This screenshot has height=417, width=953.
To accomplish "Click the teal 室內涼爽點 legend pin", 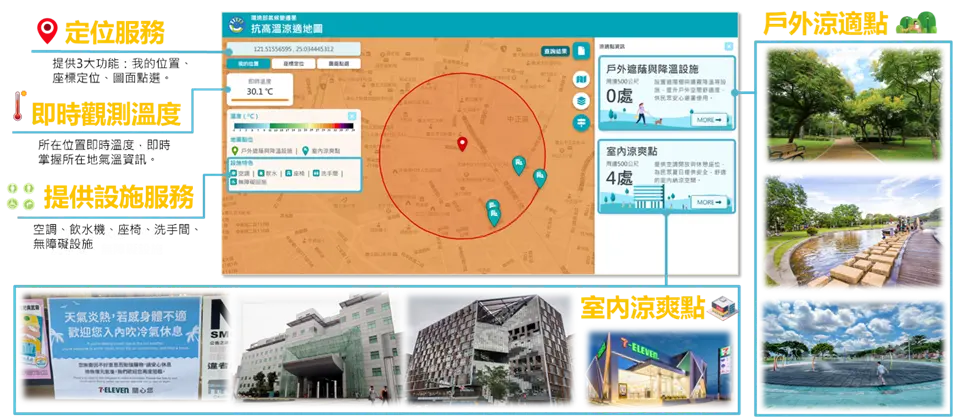I will [304, 150].
